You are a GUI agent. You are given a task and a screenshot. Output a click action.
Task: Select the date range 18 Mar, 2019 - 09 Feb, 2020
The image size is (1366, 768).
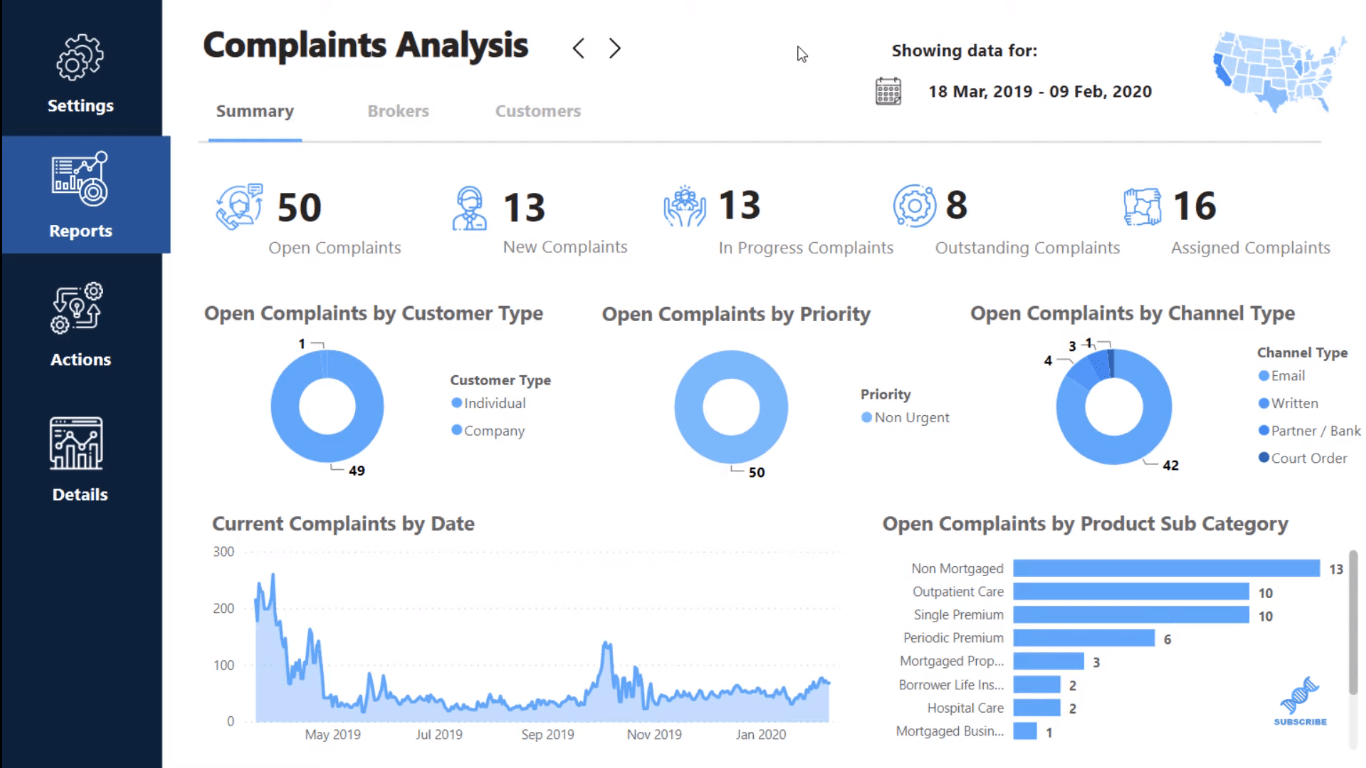tap(1040, 91)
